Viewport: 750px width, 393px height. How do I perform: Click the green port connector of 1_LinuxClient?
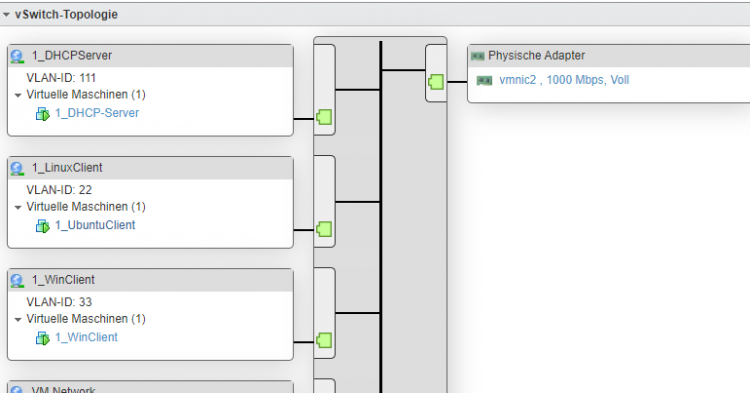tap(324, 229)
